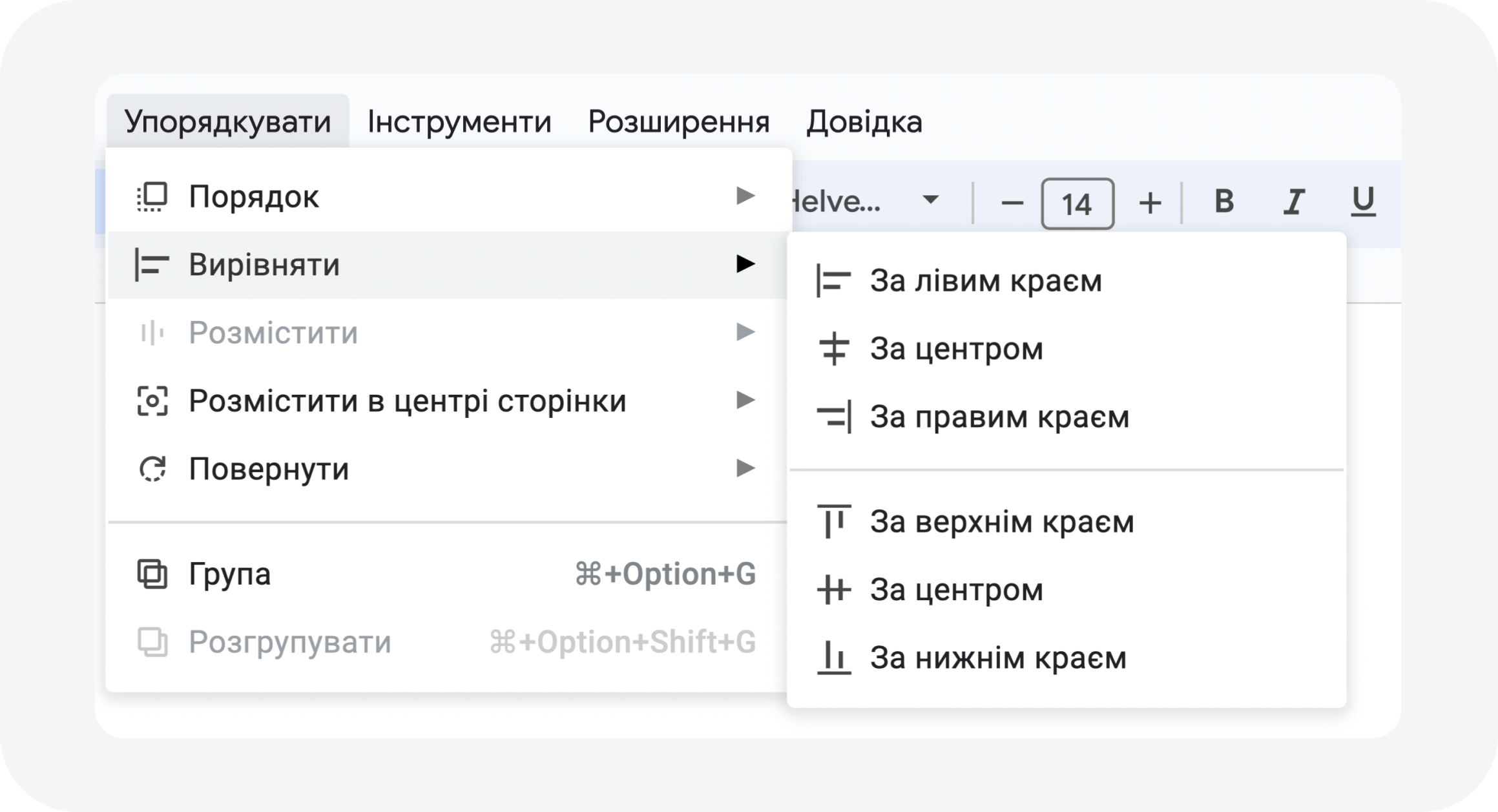Image resolution: width=1498 pixels, height=812 pixels.
Task: Choose За верхнім краєм alignment
Action: point(1067,521)
